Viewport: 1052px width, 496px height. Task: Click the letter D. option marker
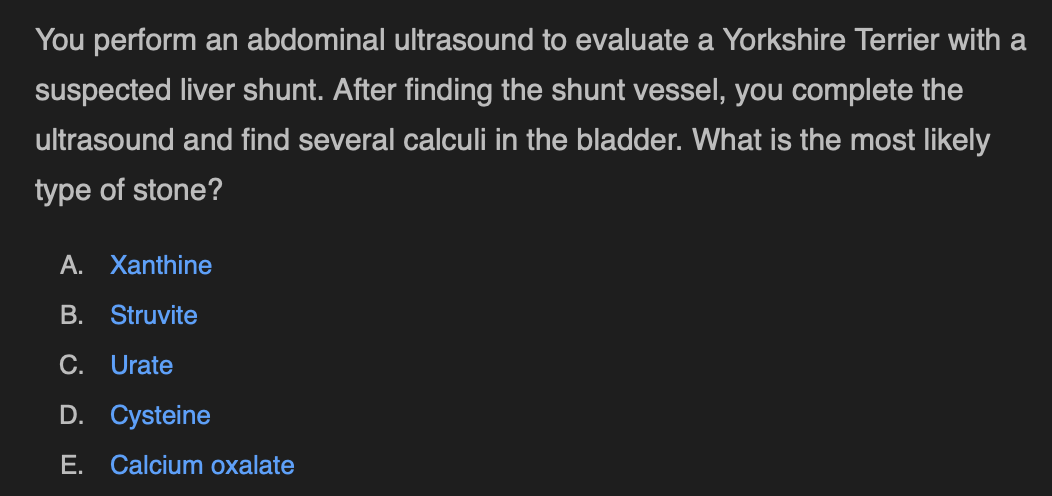(72, 415)
